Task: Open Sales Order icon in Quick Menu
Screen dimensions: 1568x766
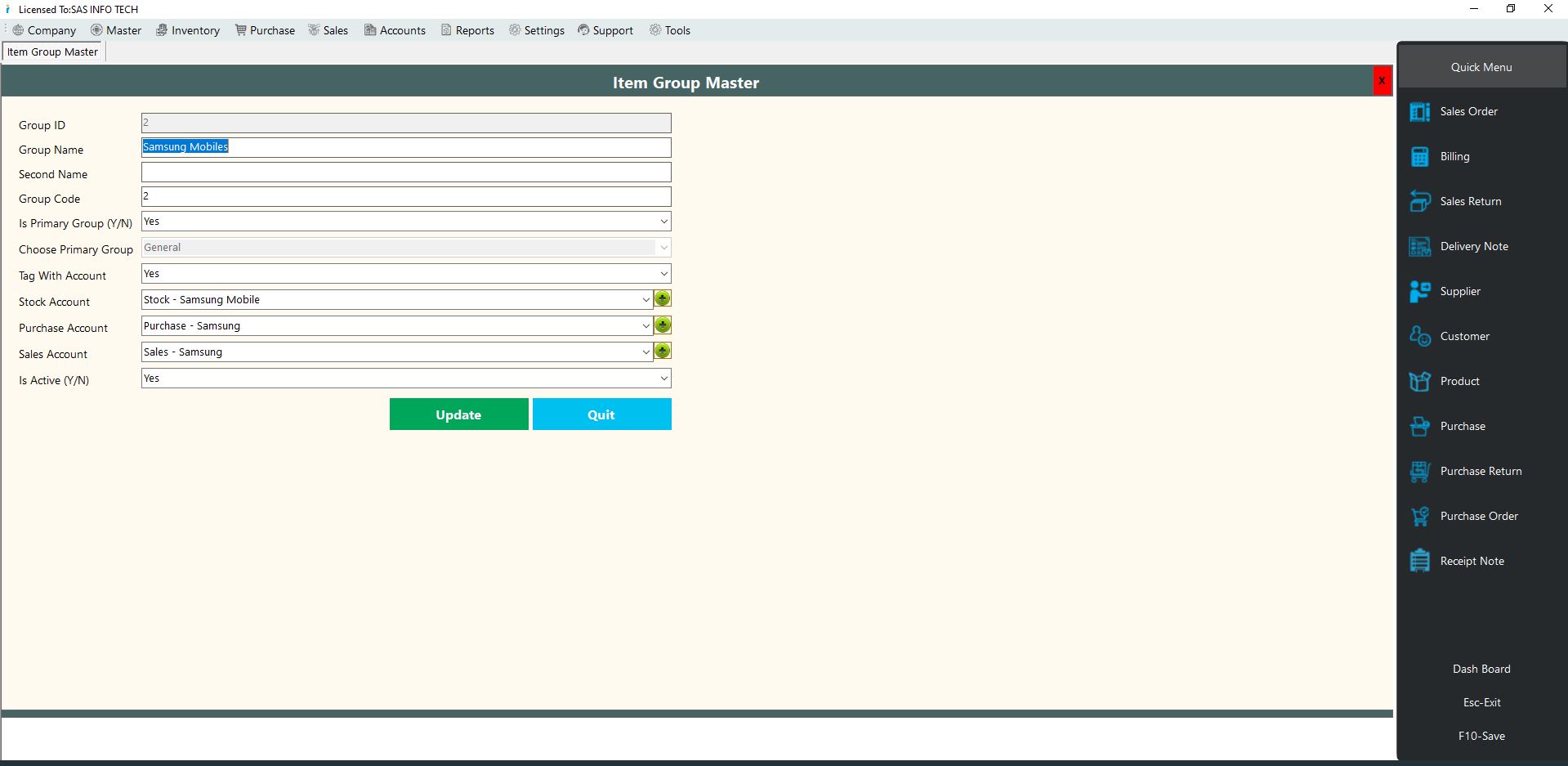Action: coord(1420,112)
